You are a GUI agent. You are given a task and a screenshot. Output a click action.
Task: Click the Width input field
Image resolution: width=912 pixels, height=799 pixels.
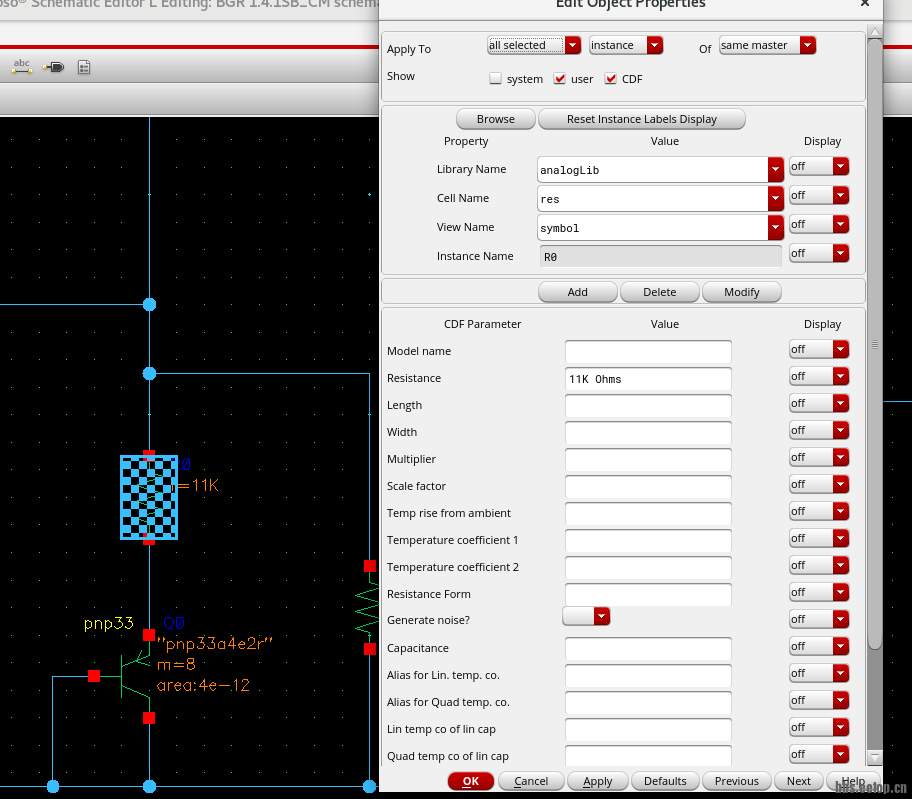click(x=648, y=433)
